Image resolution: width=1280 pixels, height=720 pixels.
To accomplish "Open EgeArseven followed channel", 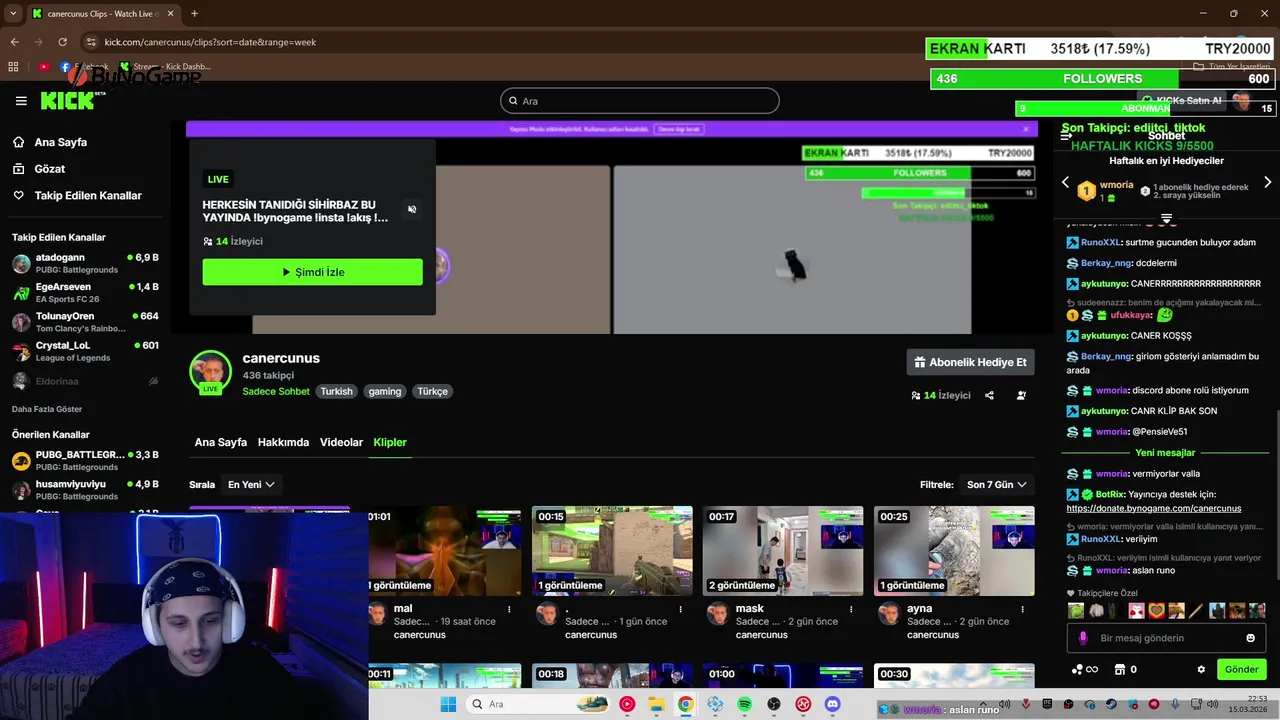I will (85, 292).
